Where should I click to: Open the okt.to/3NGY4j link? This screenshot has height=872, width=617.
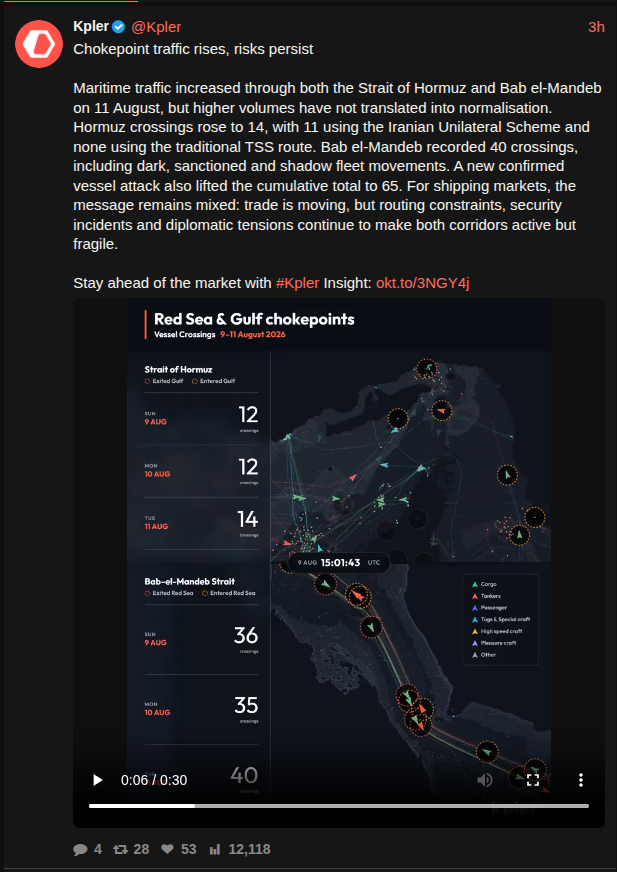click(x=423, y=283)
